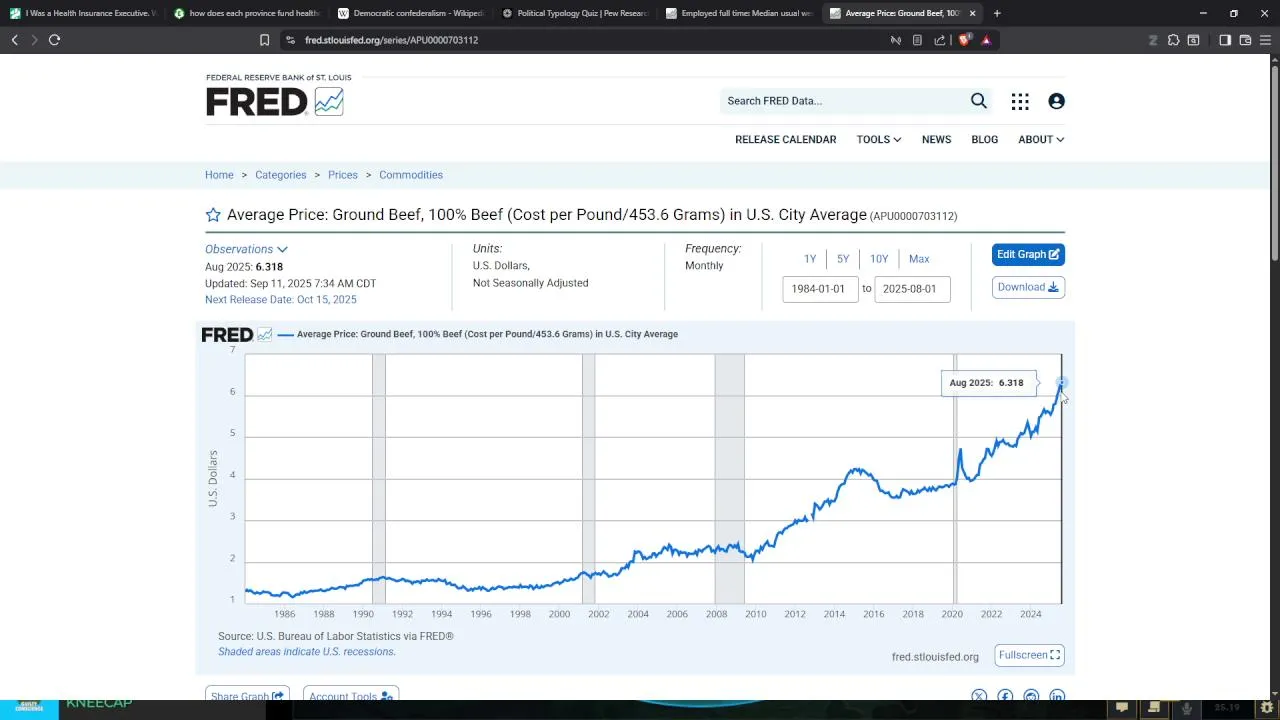This screenshot has height=720, width=1280.
Task: Go to Commodities breadcrumb link
Action: click(410, 175)
